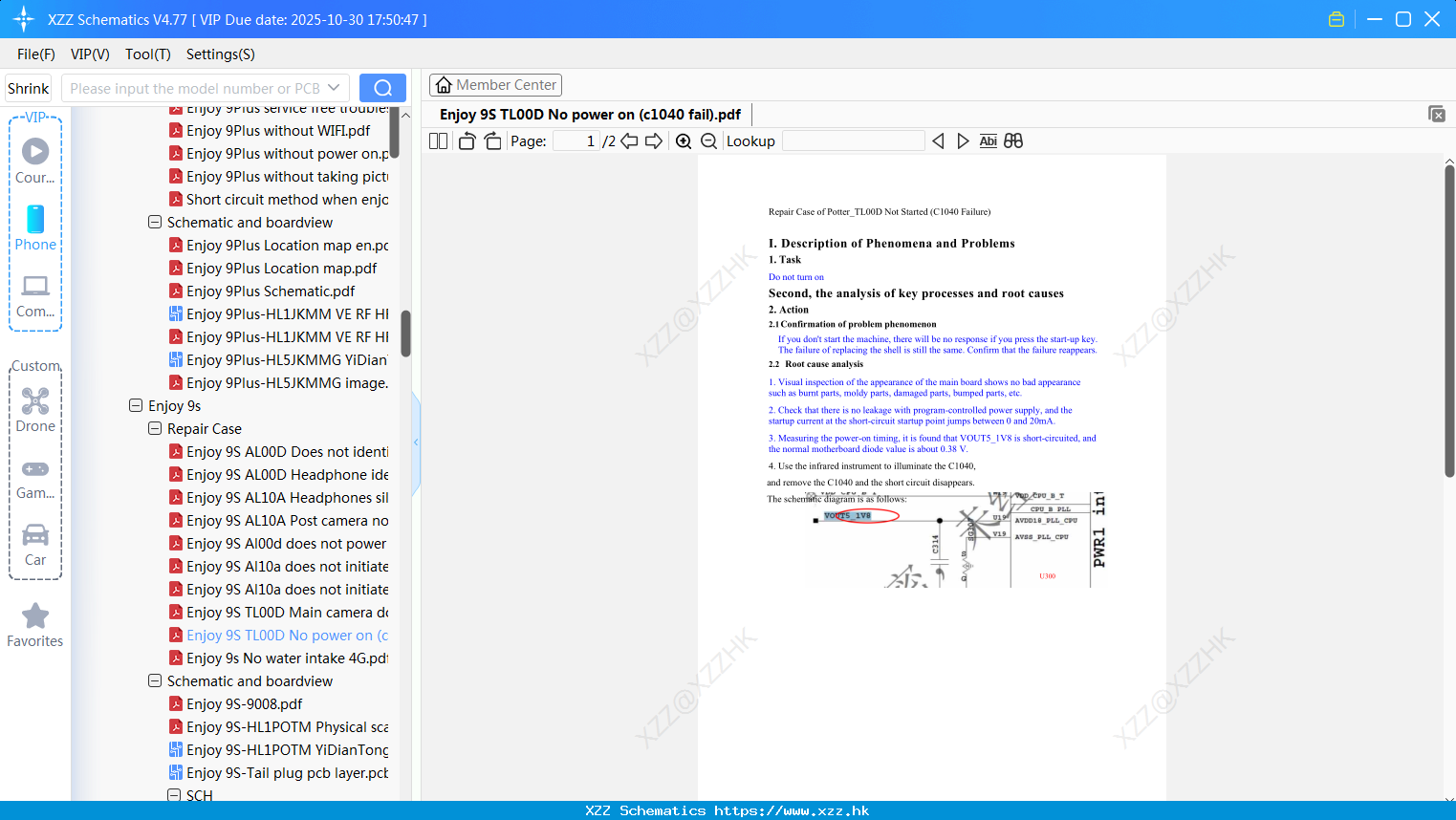The image size is (1456, 820).
Task: Open the Game console sidebar category
Action: pyautogui.click(x=35, y=479)
